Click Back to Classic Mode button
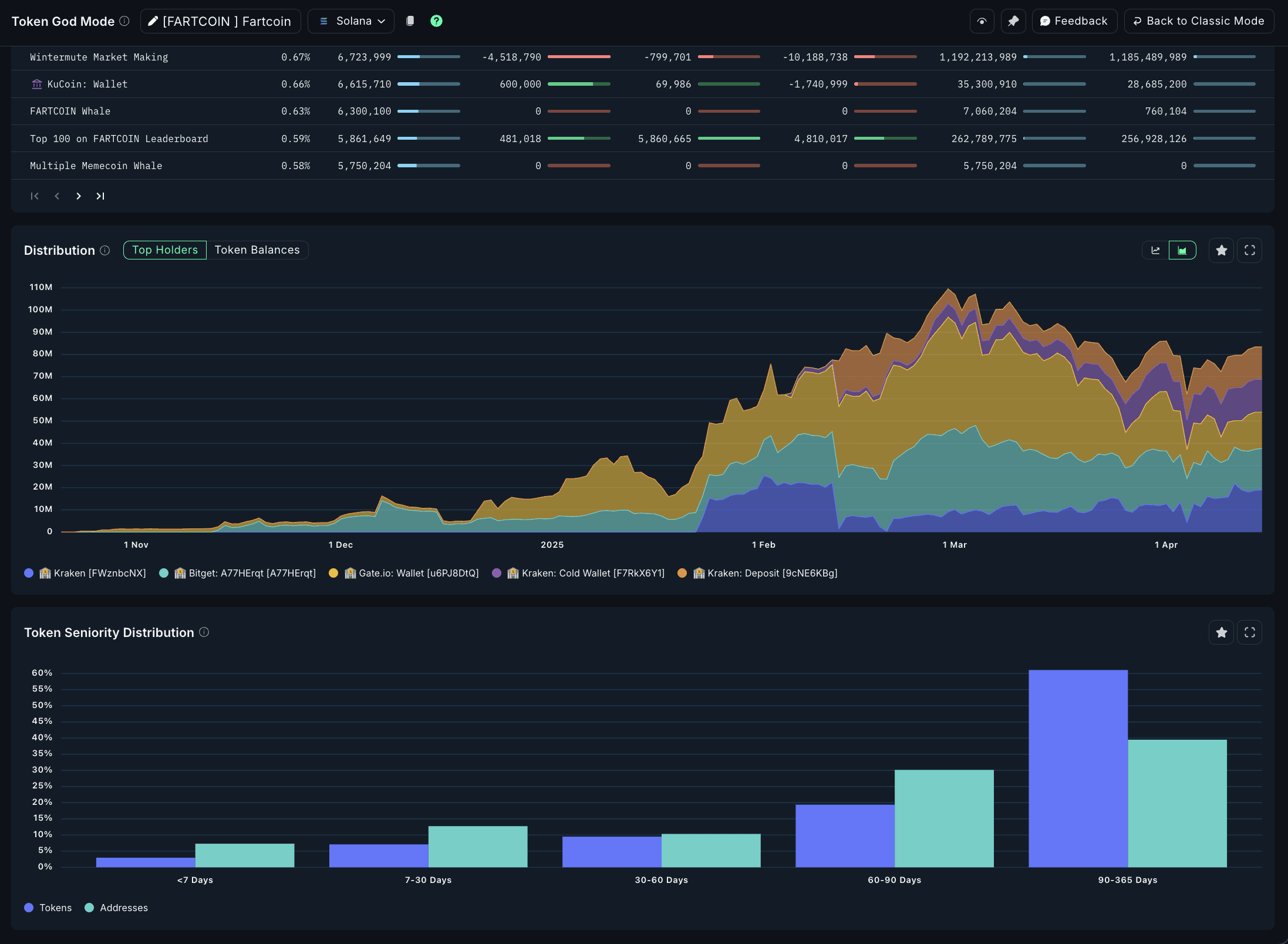 point(1198,21)
